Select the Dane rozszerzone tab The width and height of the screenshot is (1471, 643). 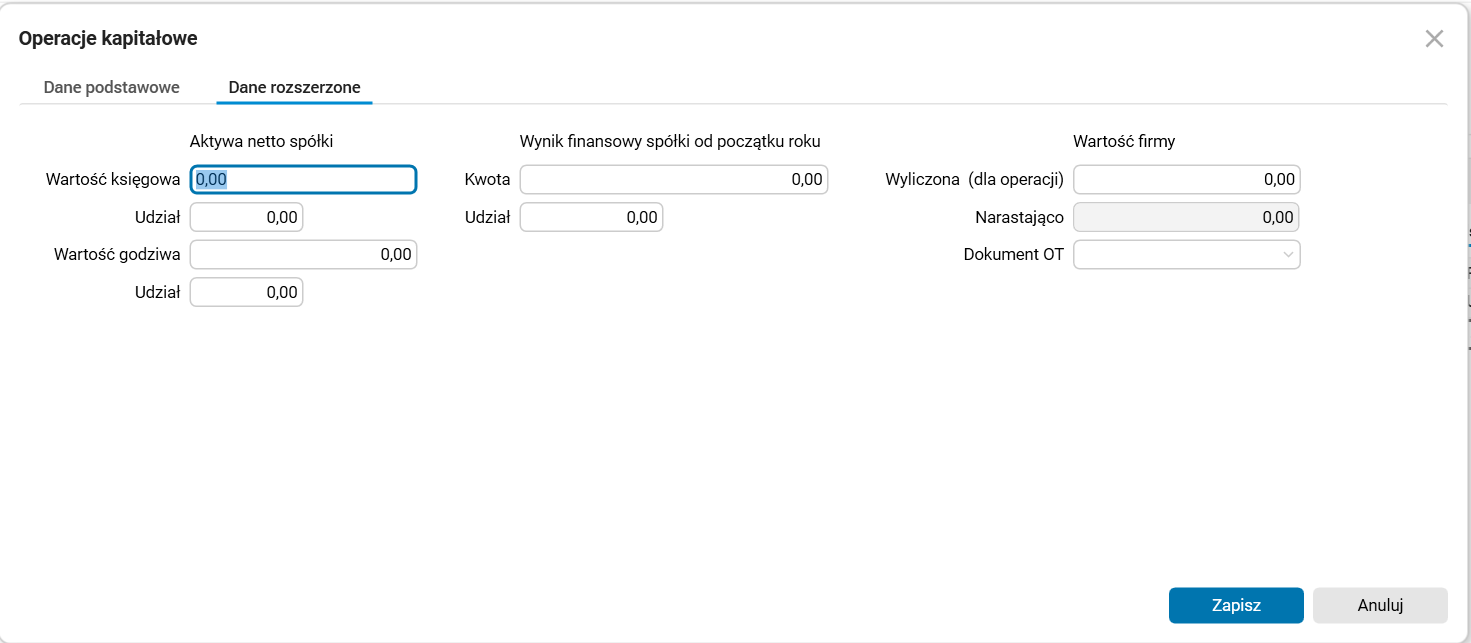click(293, 87)
